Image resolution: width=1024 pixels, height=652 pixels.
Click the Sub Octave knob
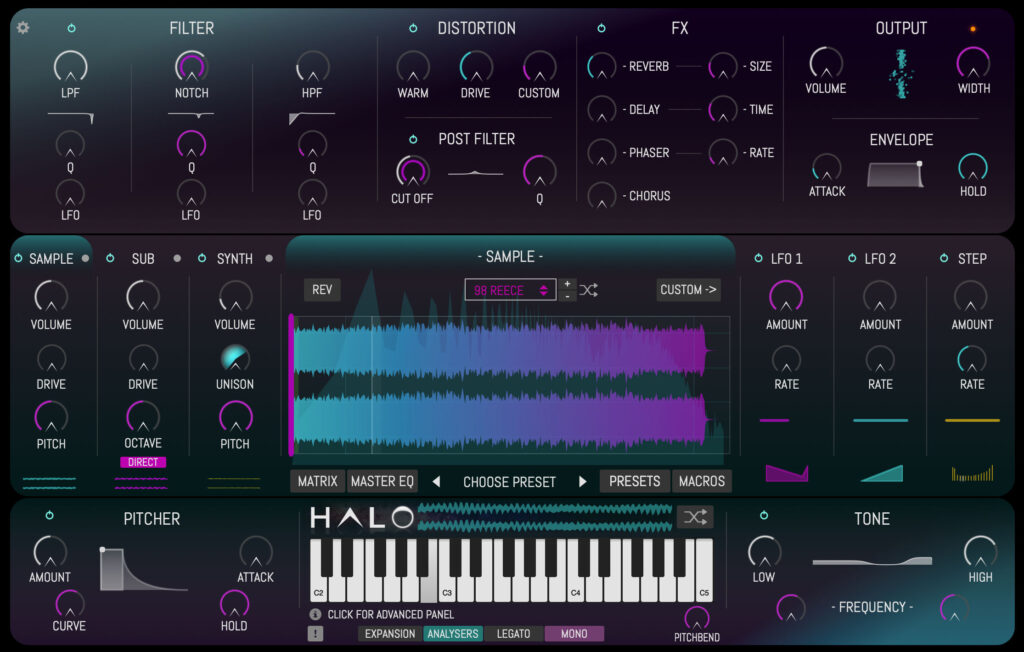(x=143, y=417)
